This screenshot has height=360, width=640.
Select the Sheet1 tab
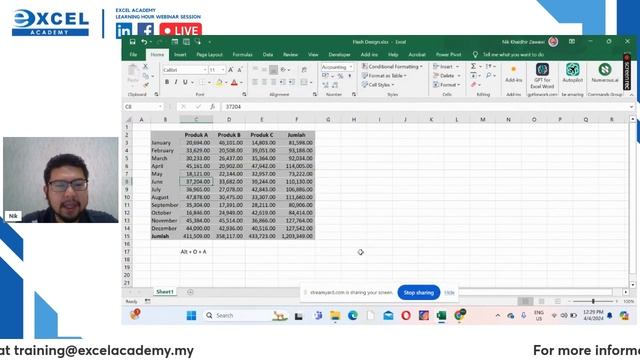165,292
